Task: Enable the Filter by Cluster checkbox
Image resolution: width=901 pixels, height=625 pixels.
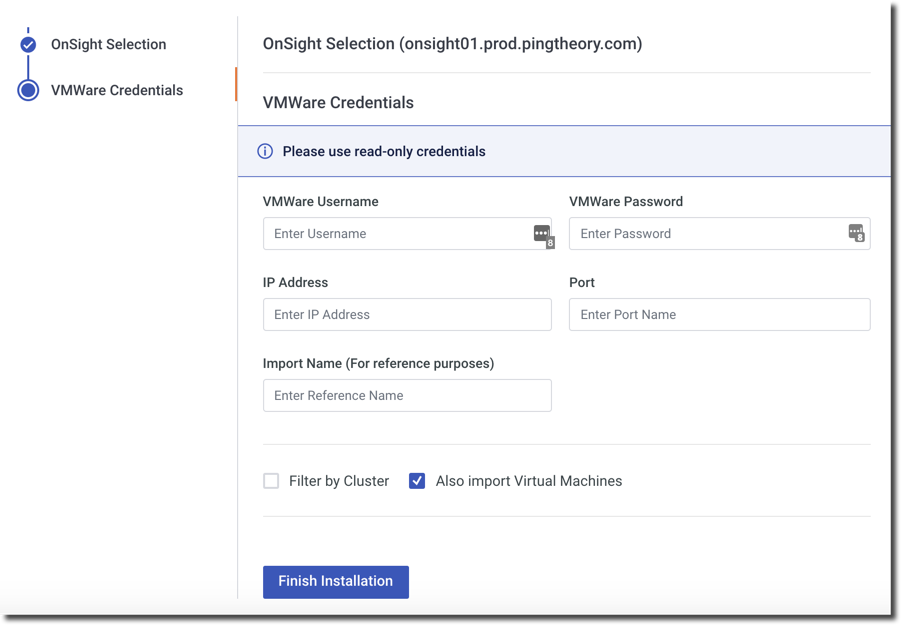Action: (x=271, y=481)
